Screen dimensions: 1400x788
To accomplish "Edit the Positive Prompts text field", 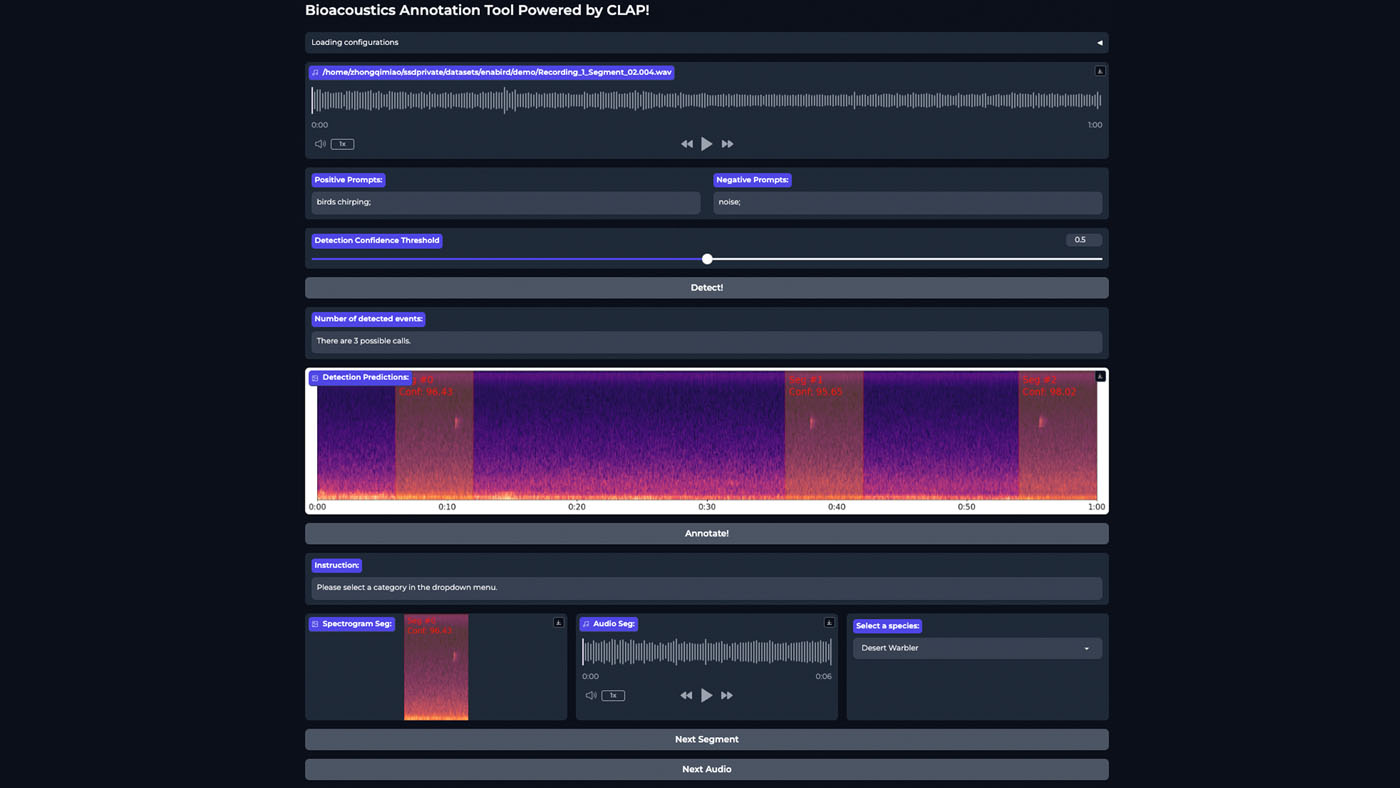I will point(505,202).
